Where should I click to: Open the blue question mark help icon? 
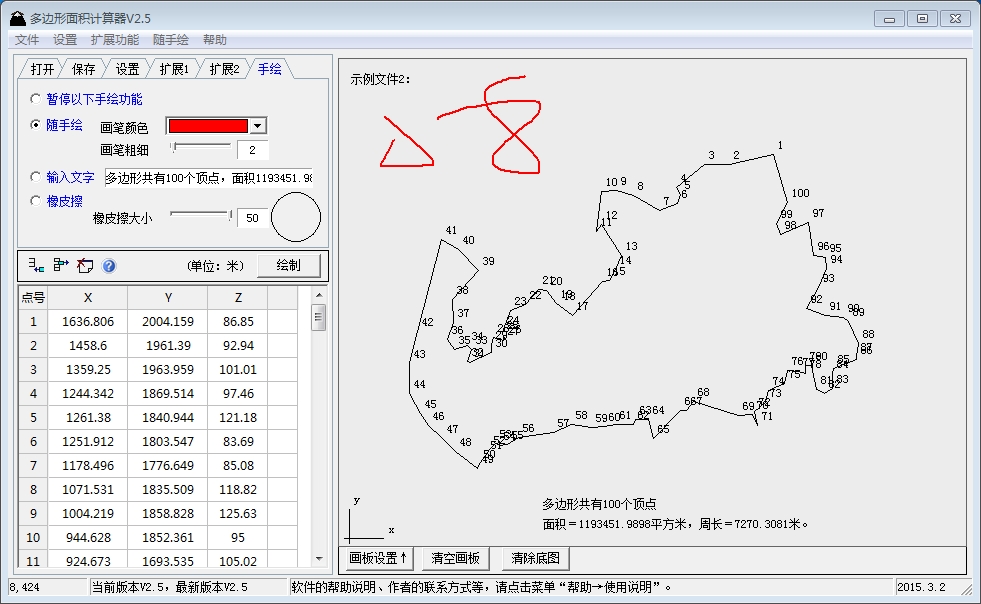109,266
